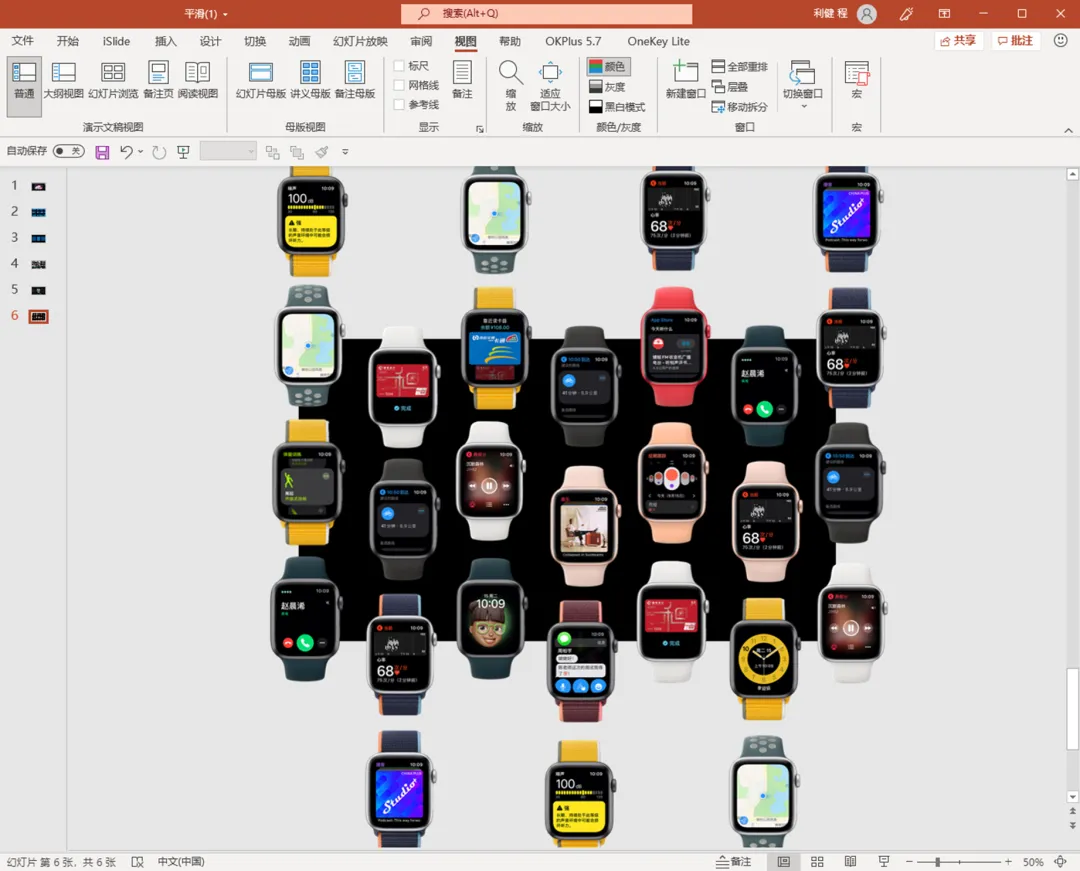Enable the Gridlines (网格线) checkbox

pos(399,85)
